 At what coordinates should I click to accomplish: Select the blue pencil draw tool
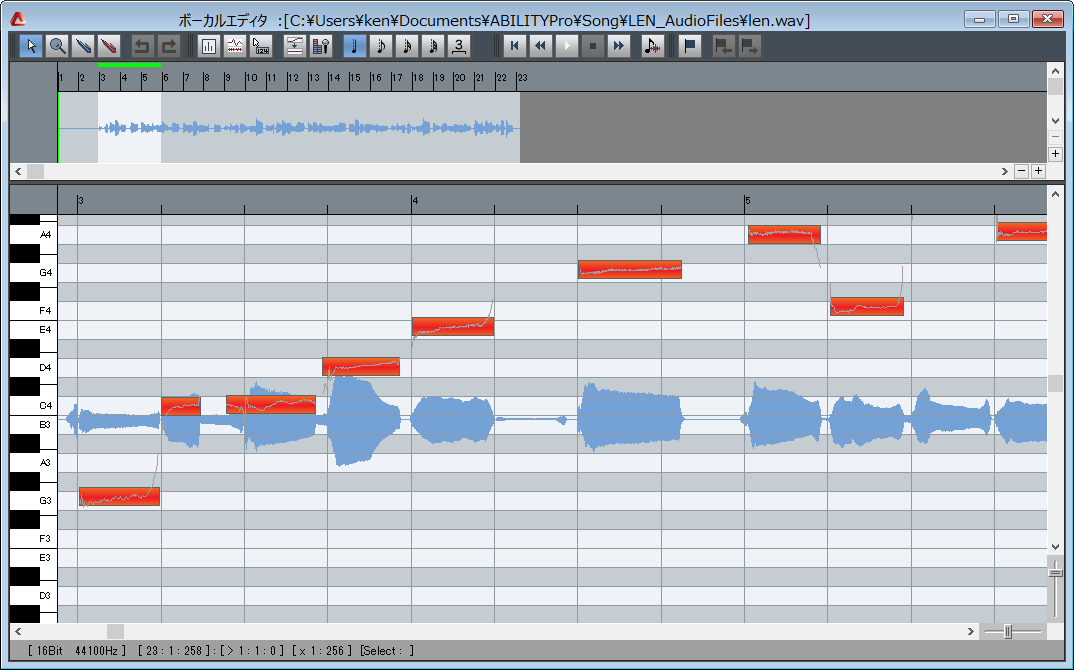[83, 46]
